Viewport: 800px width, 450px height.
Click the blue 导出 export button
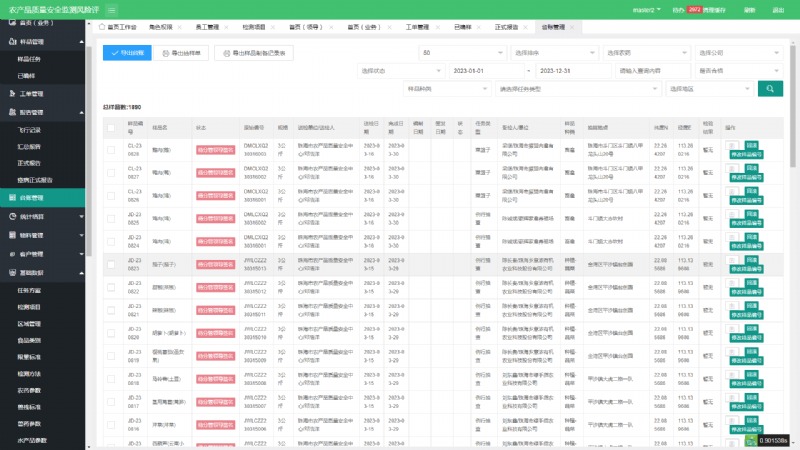[x=127, y=53]
